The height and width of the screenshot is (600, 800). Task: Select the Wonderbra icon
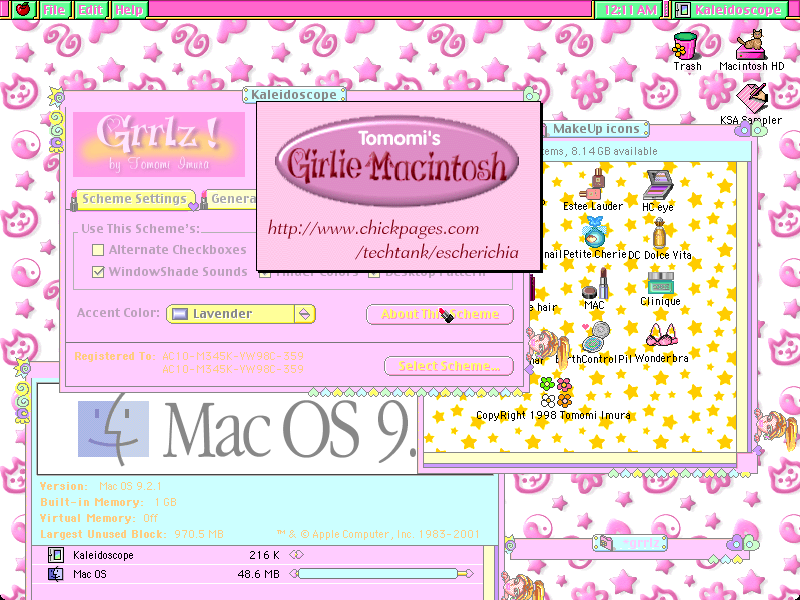661,336
